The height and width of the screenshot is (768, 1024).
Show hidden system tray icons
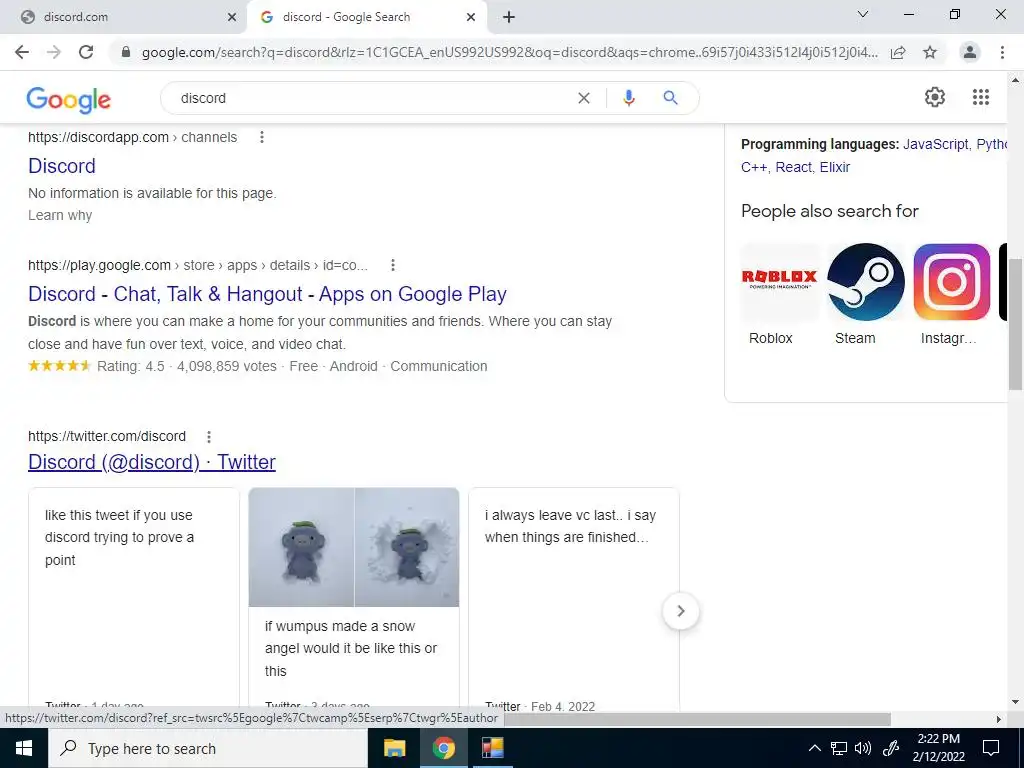814,748
